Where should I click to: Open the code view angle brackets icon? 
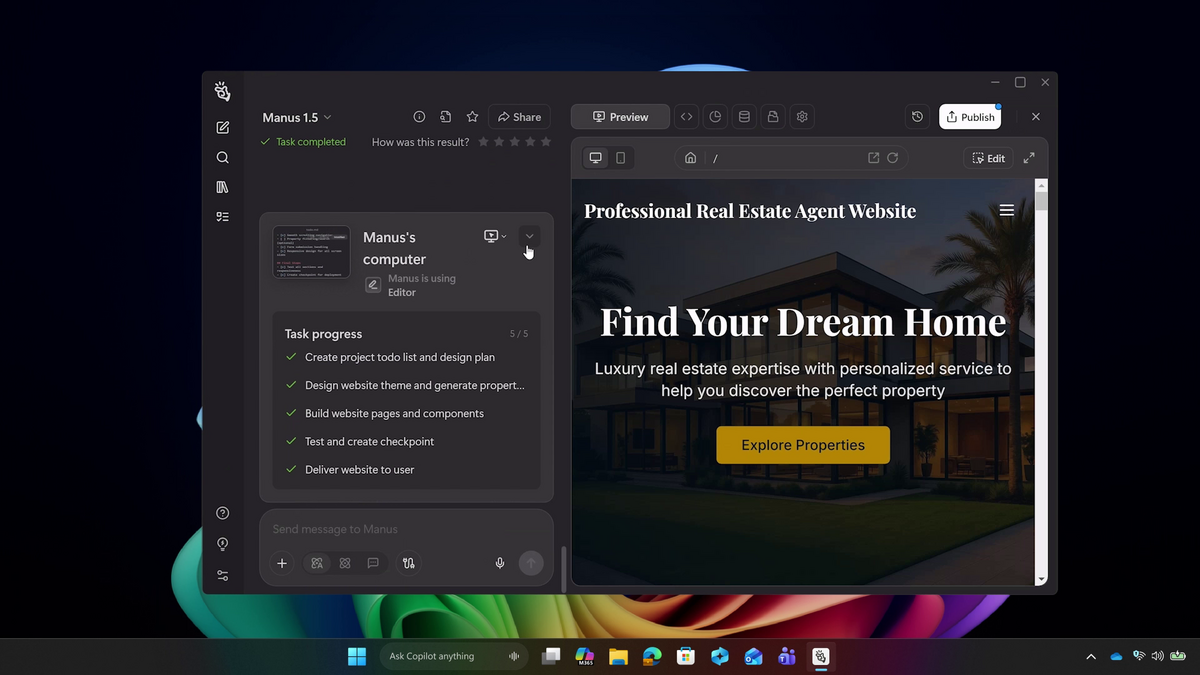pos(686,117)
